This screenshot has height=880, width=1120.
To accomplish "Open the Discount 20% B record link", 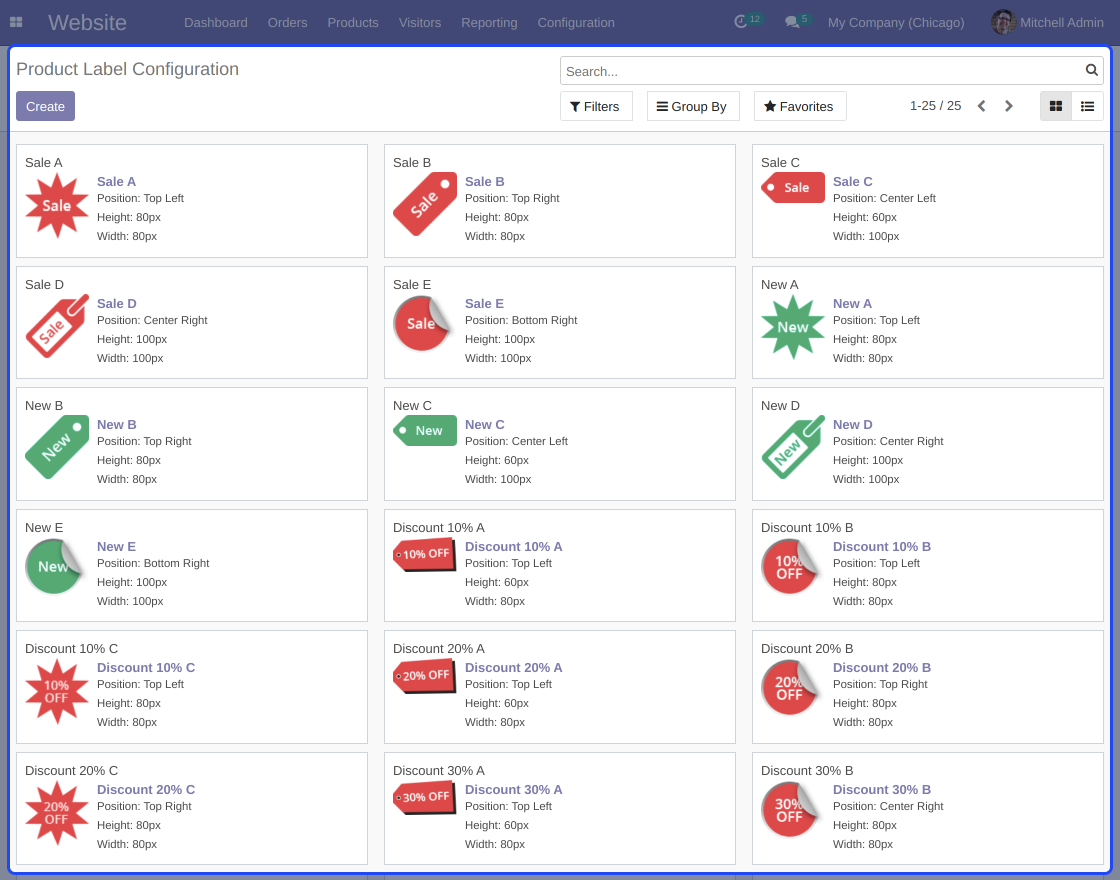I will pos(881,667).
